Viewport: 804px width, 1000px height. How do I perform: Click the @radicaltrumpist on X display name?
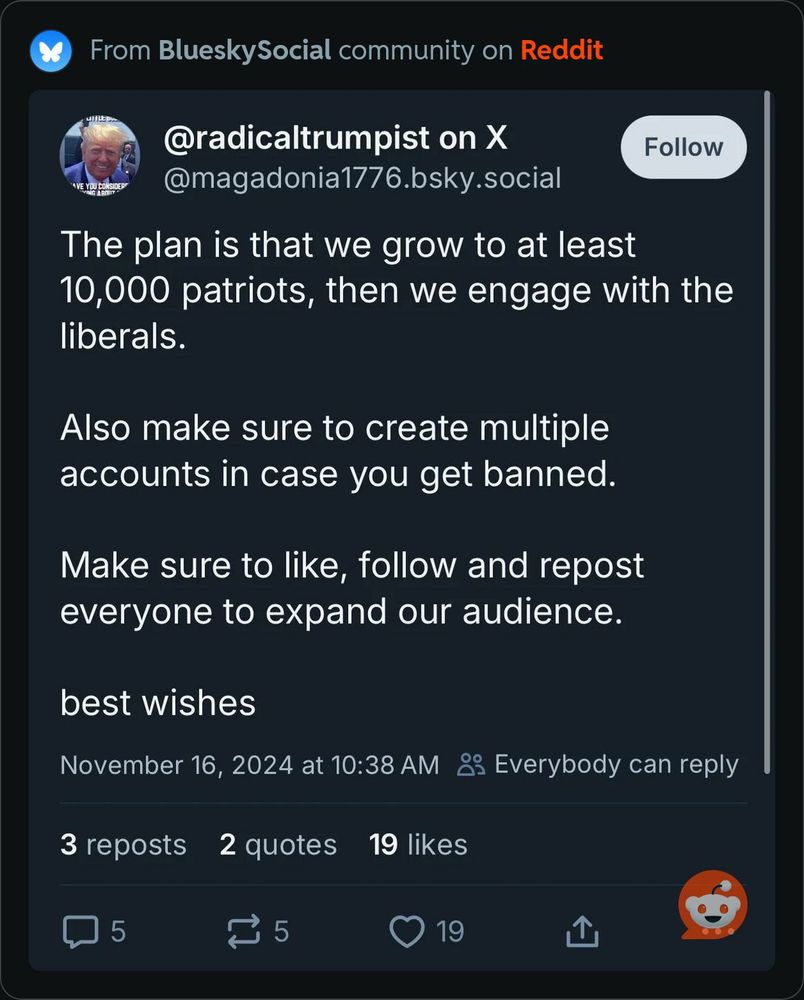point(335,138)
